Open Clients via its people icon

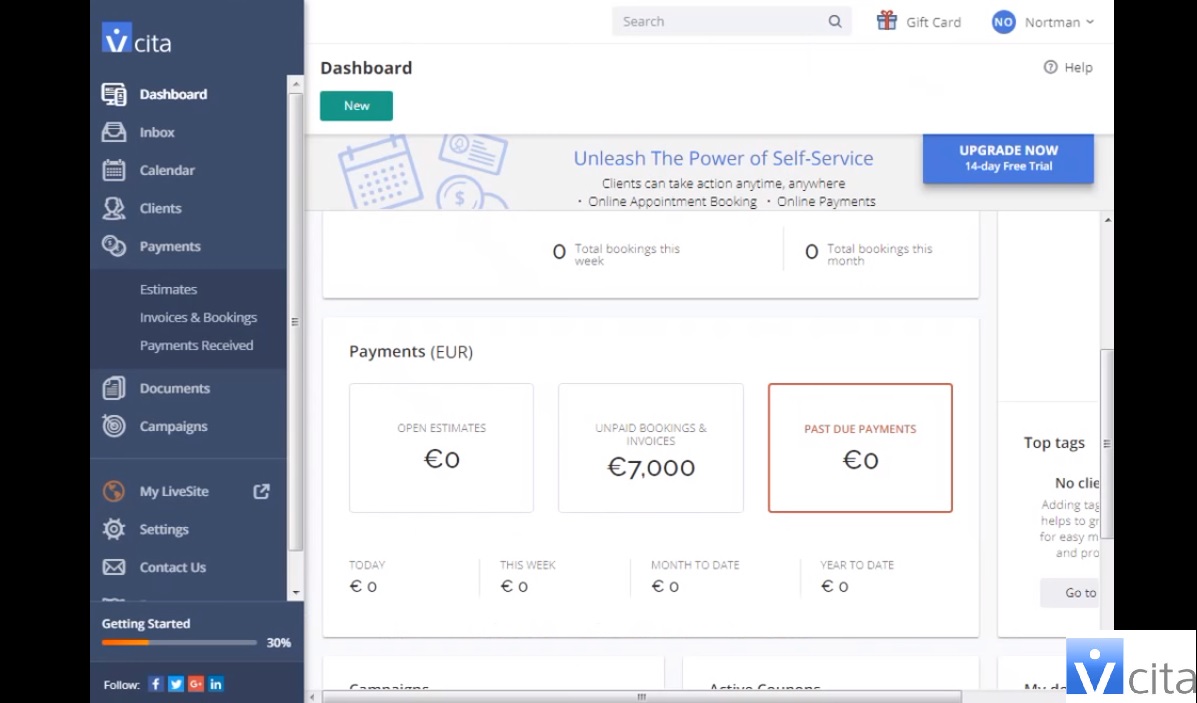(114, 208)
